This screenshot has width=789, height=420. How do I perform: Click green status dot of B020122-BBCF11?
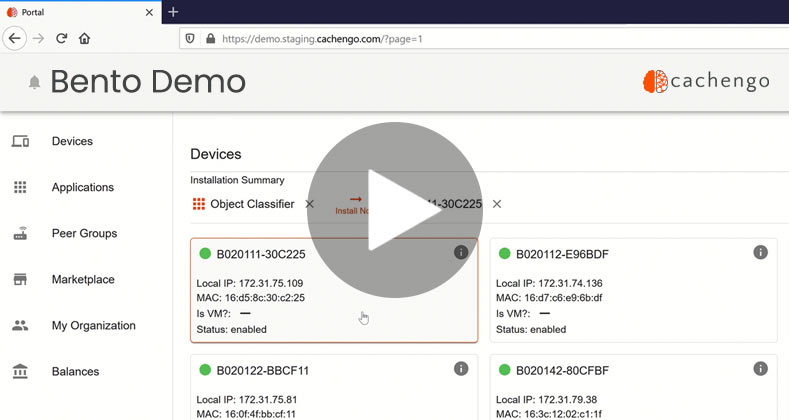pyautogui.click(x=205, y=370)
